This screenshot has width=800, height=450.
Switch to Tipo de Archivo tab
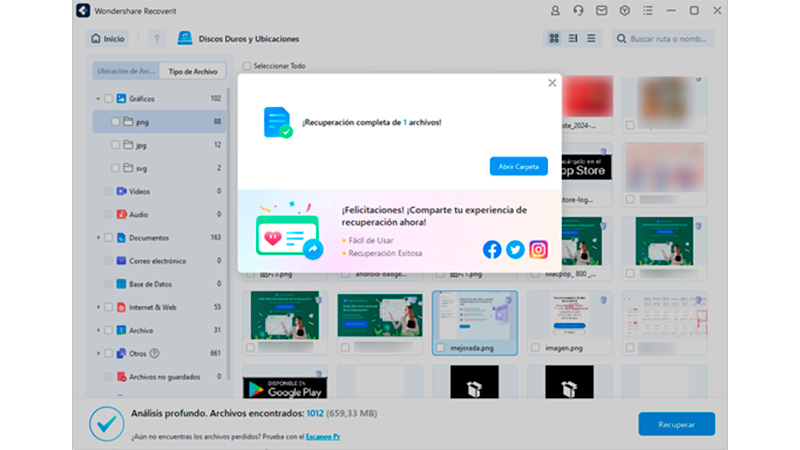(193, 72)
